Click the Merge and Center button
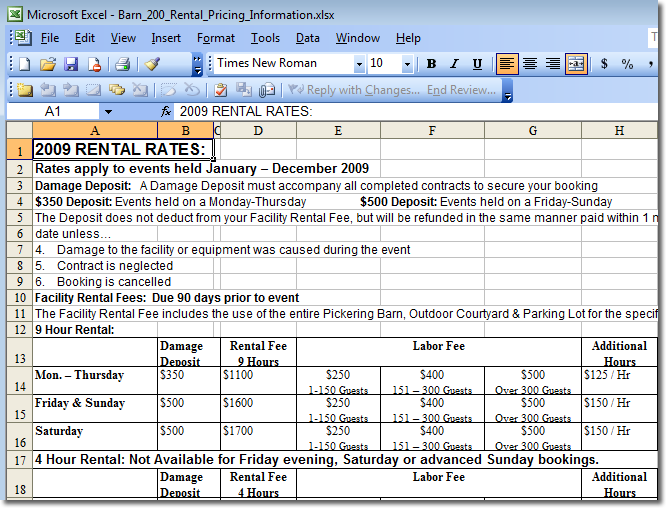Viewport: 668px width, 510px height. tap(576, 64)
